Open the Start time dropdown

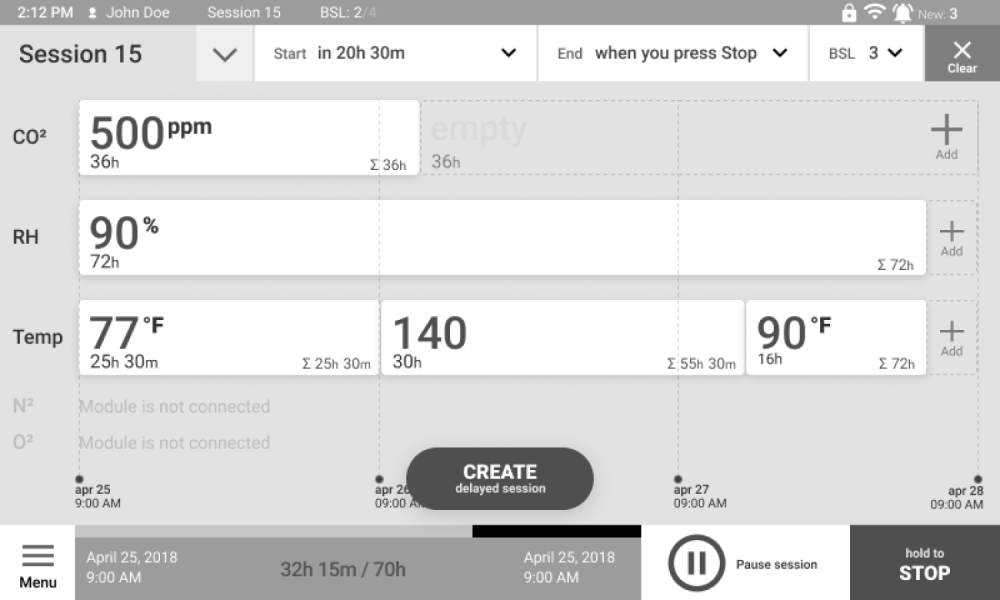396,54
